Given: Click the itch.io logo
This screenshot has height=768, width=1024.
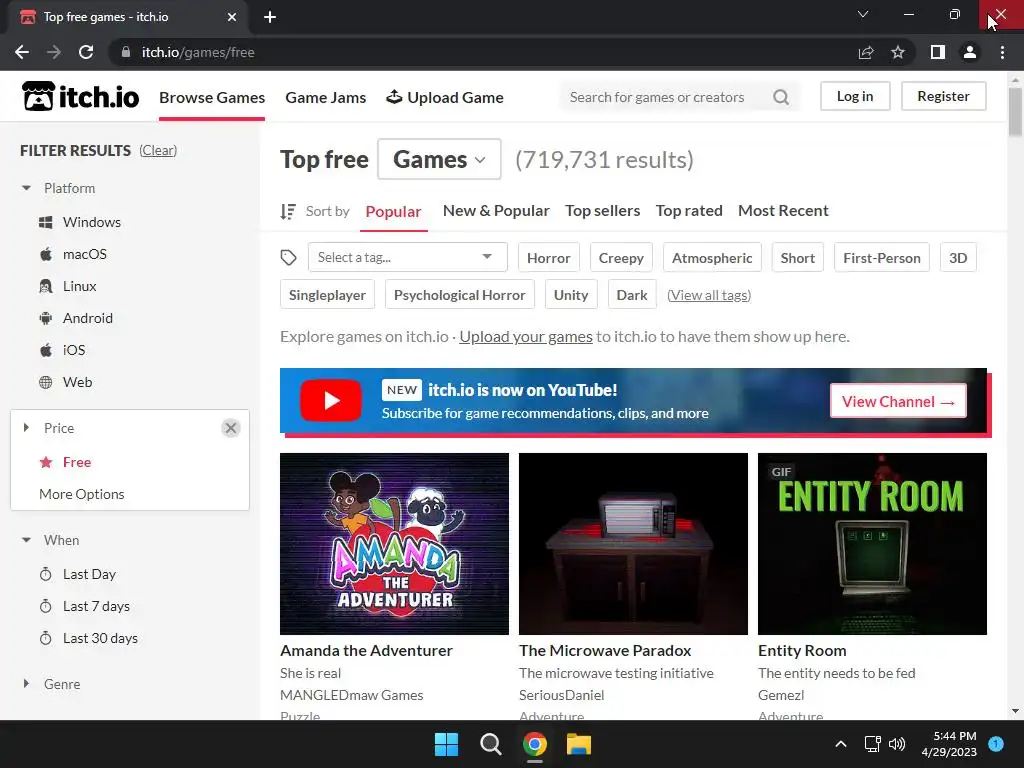Looking at the screenshot, I should pos(80,97).
